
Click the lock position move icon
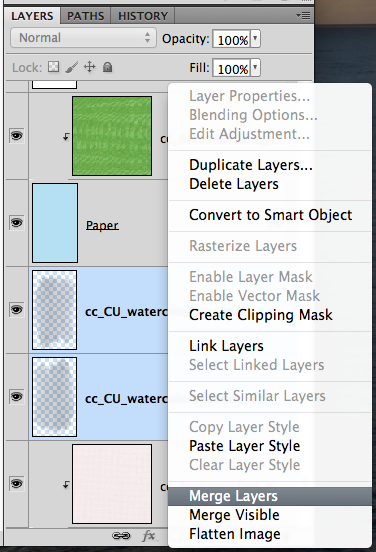[x=89, y=67]
